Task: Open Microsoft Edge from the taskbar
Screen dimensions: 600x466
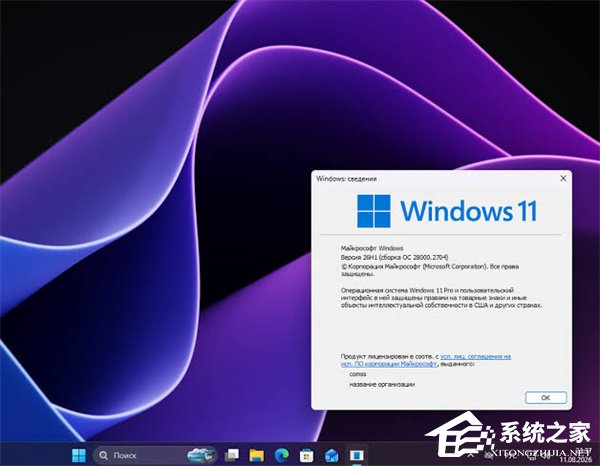Action: 282,455
